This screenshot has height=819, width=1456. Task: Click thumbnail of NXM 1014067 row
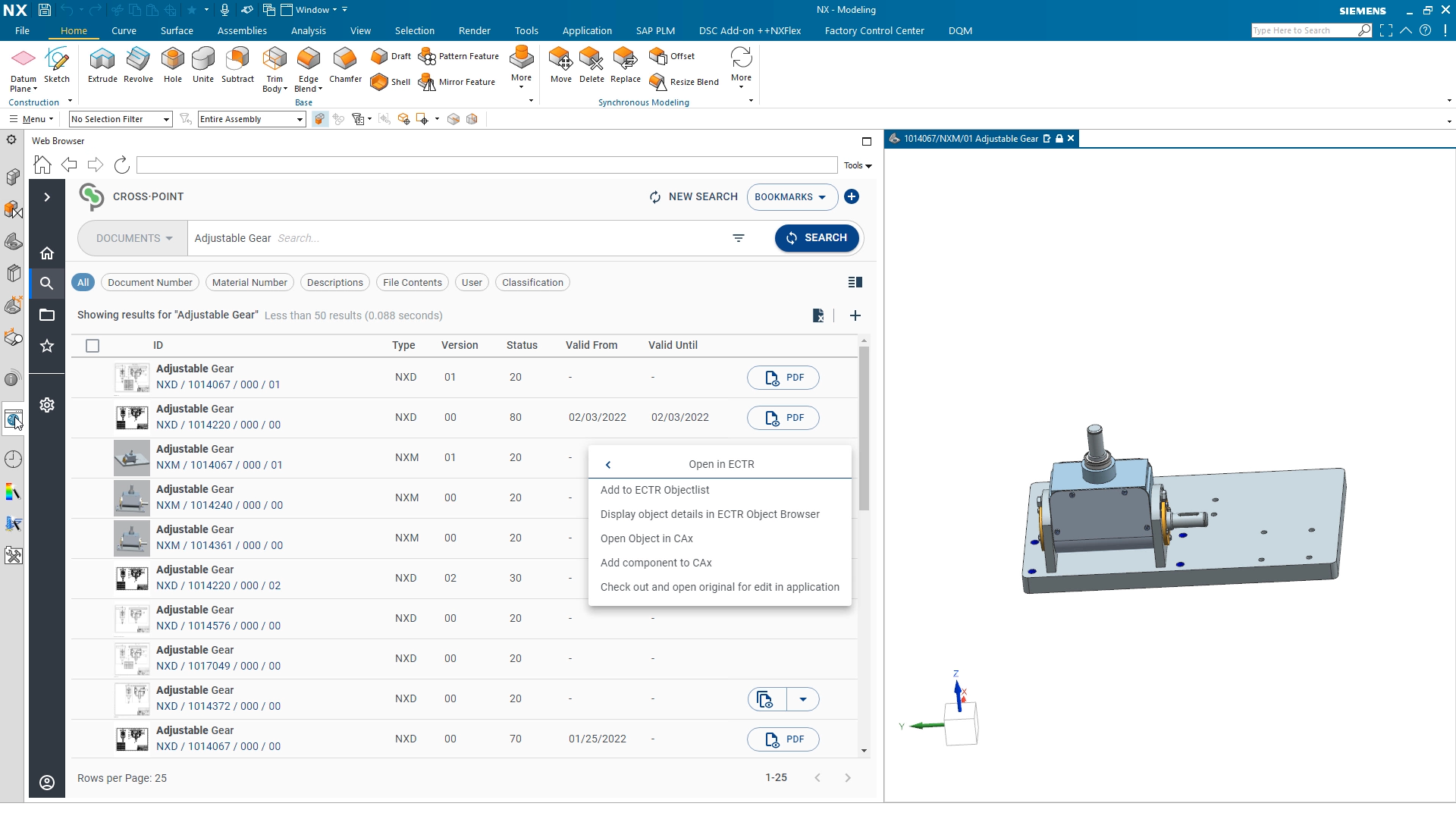click(x=132, y=458)
